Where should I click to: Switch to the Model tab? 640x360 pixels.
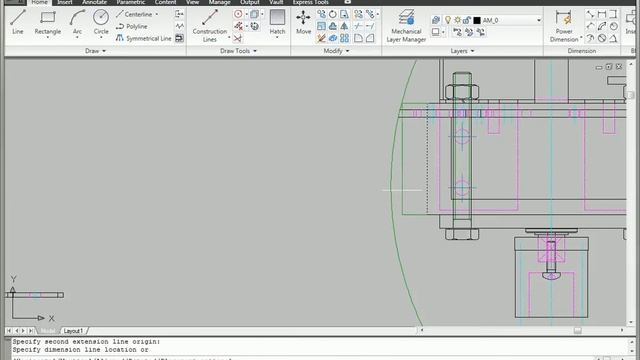pos(48,331)
